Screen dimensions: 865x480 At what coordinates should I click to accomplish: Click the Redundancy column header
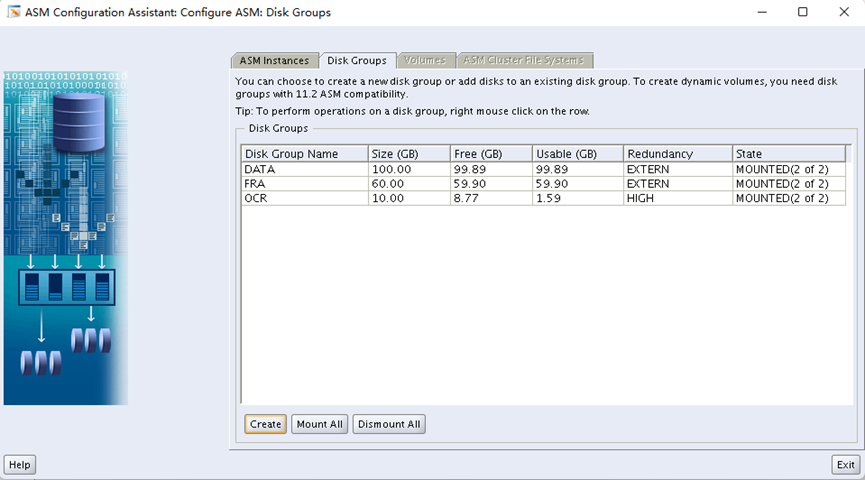coord(677,153)
